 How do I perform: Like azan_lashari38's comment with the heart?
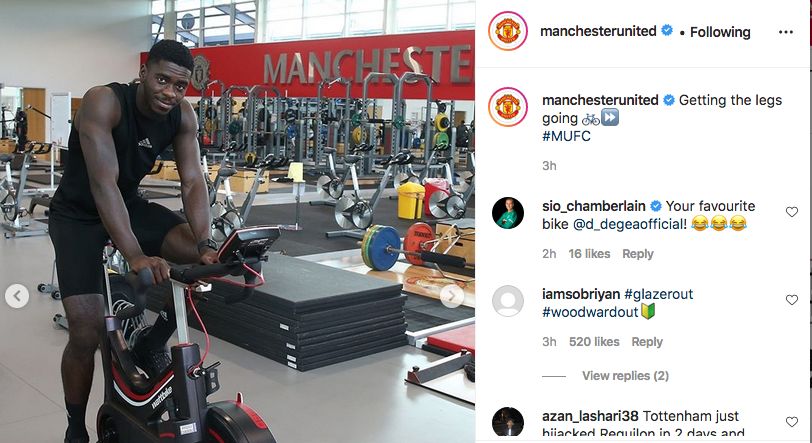(x=792, y=422)
